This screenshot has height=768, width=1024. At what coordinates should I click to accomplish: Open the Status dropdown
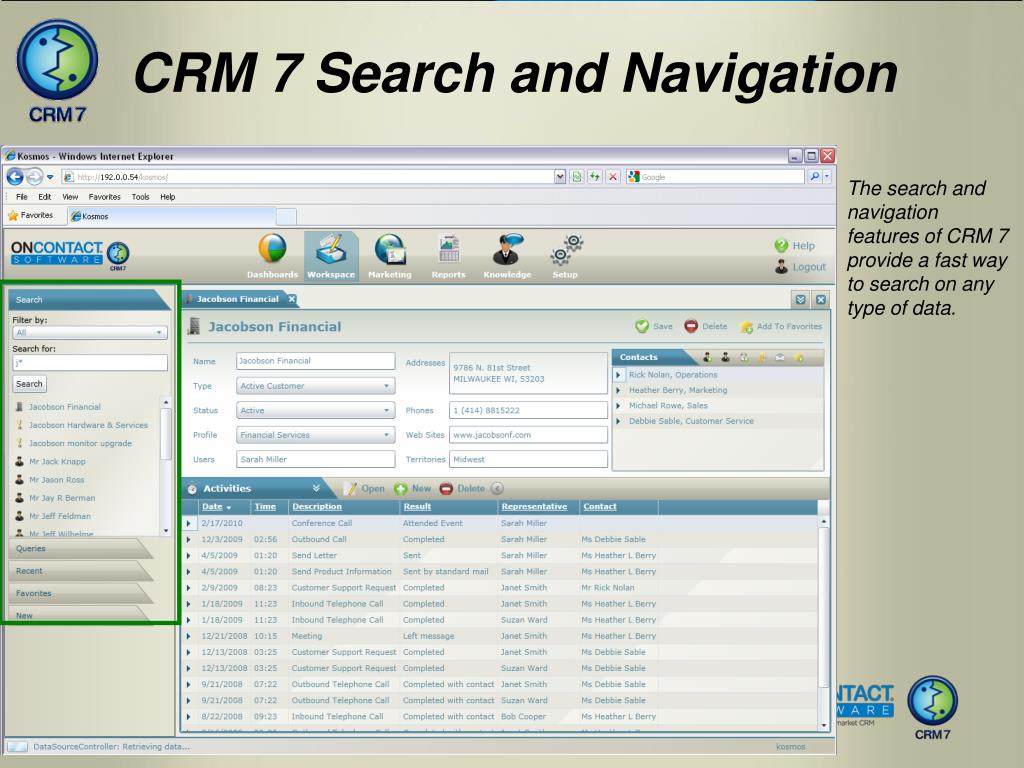pyautogui.click(x=315, y=410)
